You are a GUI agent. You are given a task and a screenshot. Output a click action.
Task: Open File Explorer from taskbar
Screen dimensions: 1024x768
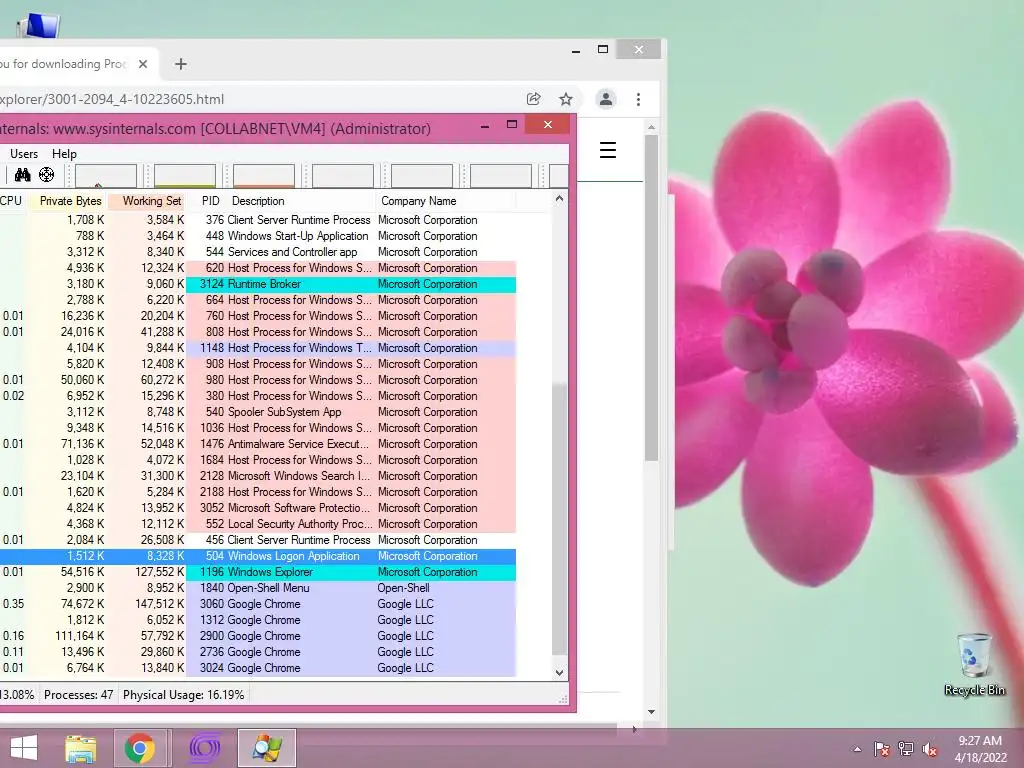point(80,748)
